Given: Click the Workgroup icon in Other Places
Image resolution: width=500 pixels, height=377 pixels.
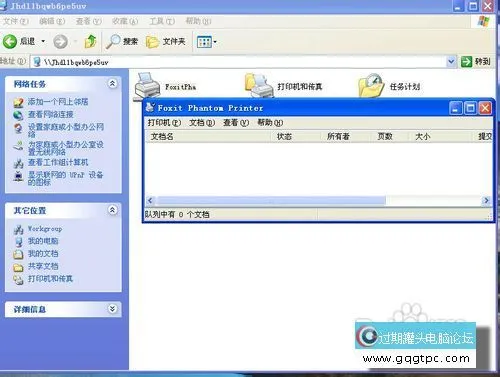Looking at the screenshot, I should (x=18, y=229).
